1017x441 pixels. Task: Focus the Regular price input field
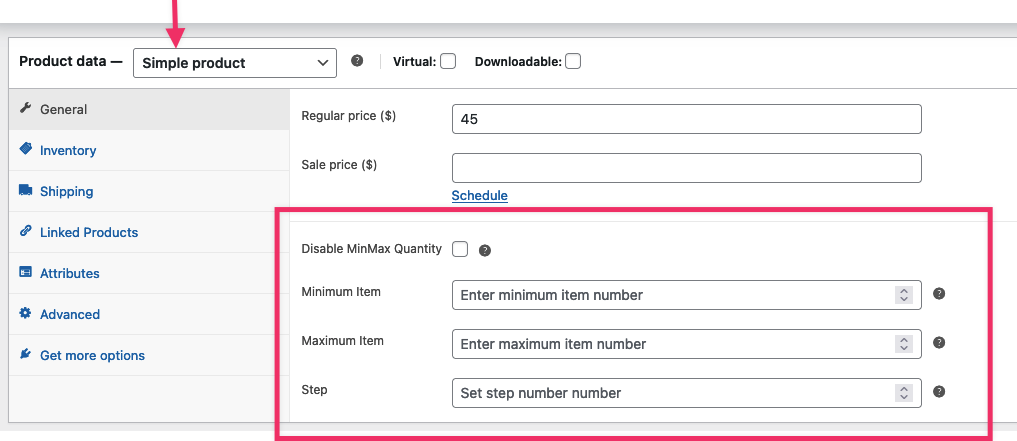coord(686,119)
